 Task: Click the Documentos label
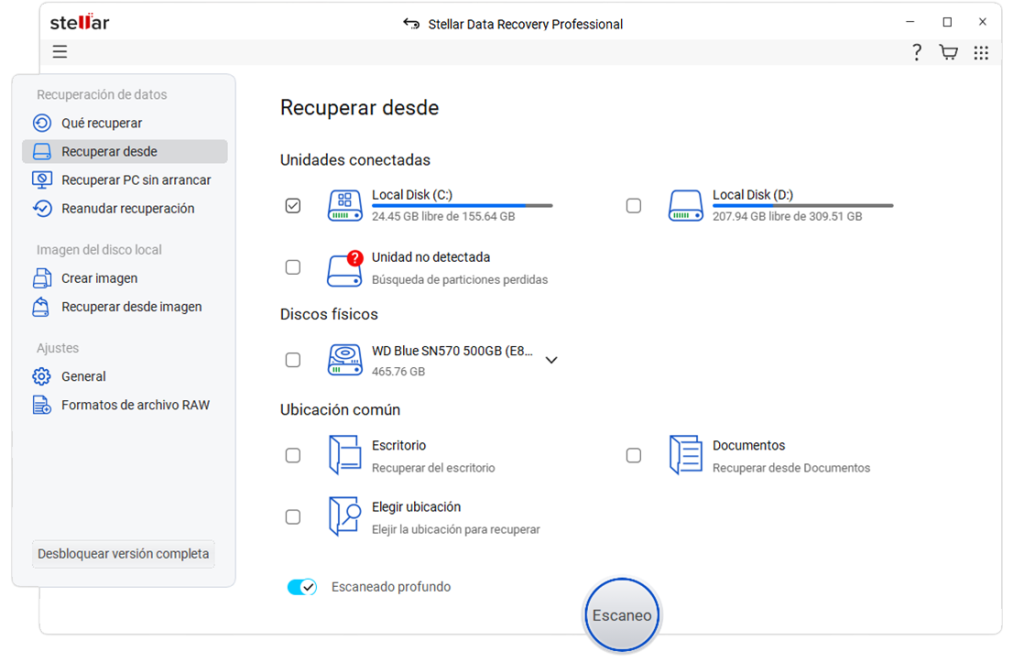(x=749, y=445)
